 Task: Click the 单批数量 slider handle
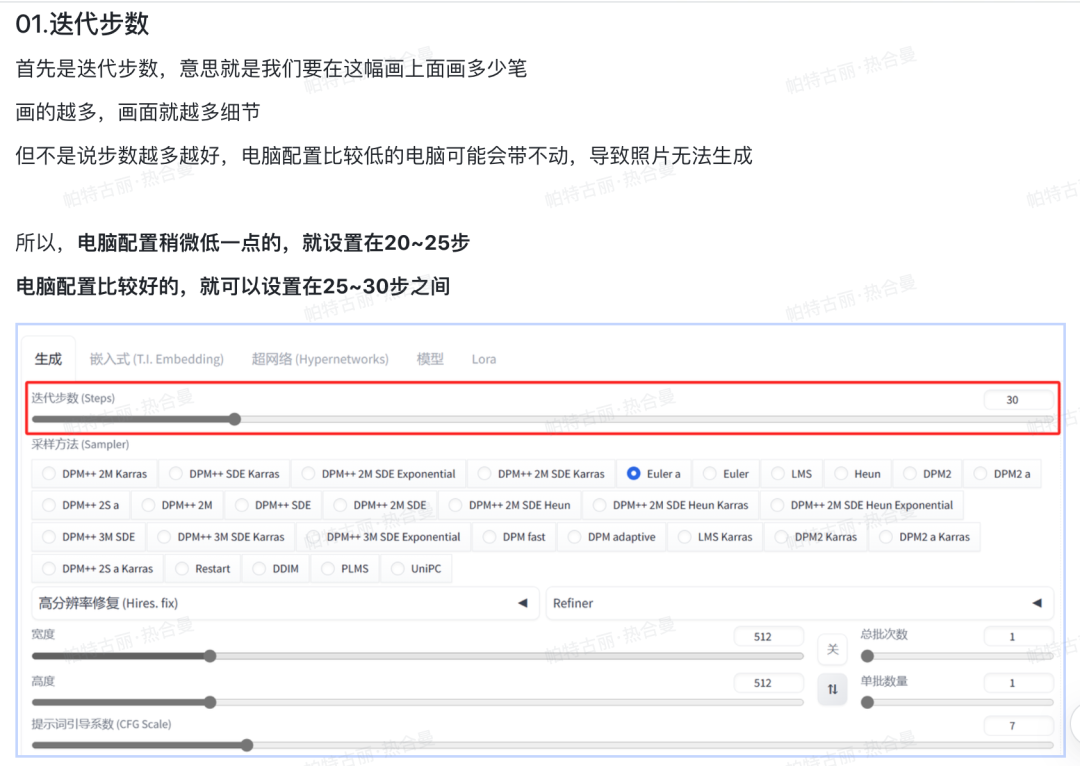[x=868, y=702]
